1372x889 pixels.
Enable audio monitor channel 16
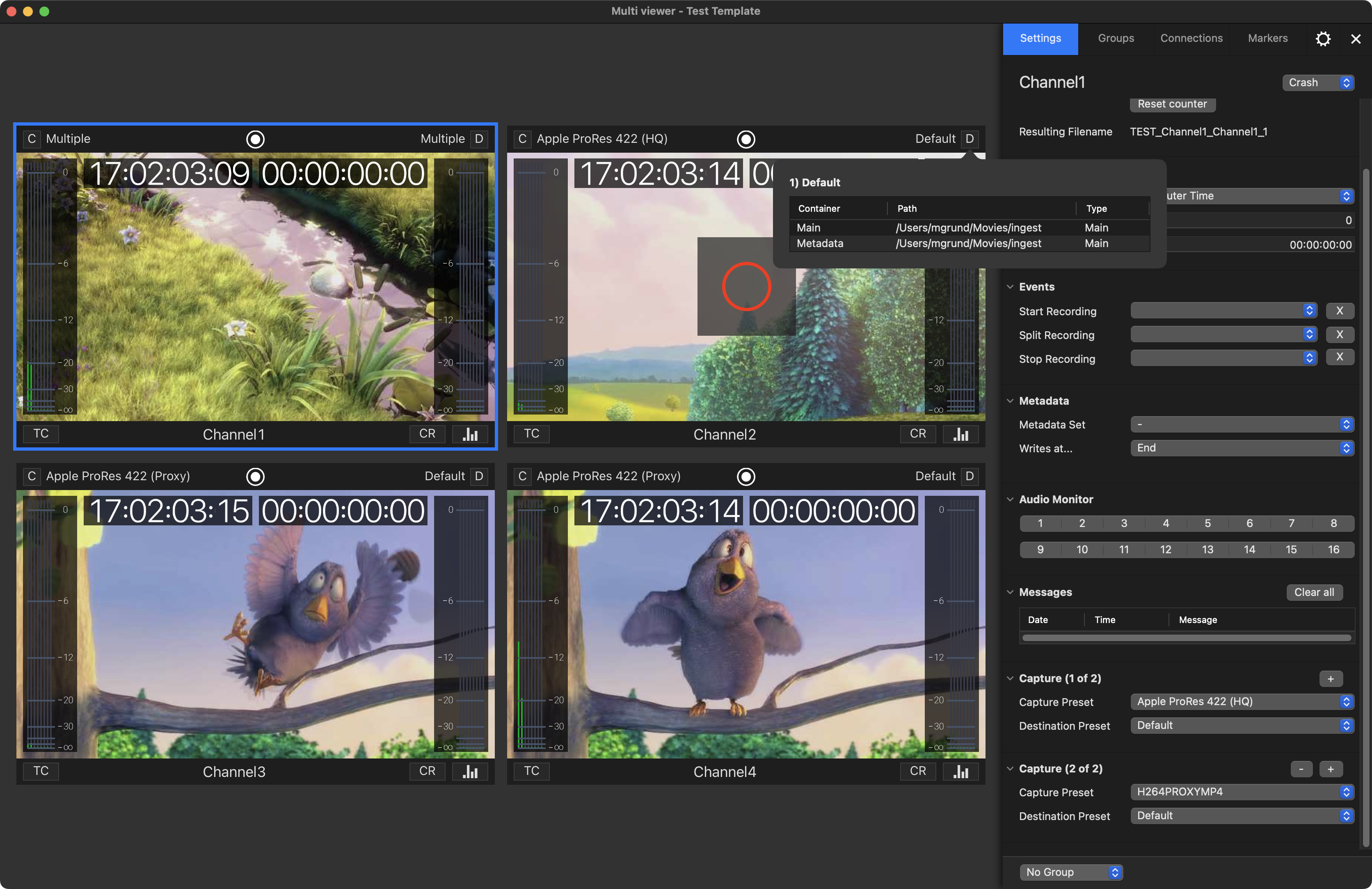(x=1333, y=550)
